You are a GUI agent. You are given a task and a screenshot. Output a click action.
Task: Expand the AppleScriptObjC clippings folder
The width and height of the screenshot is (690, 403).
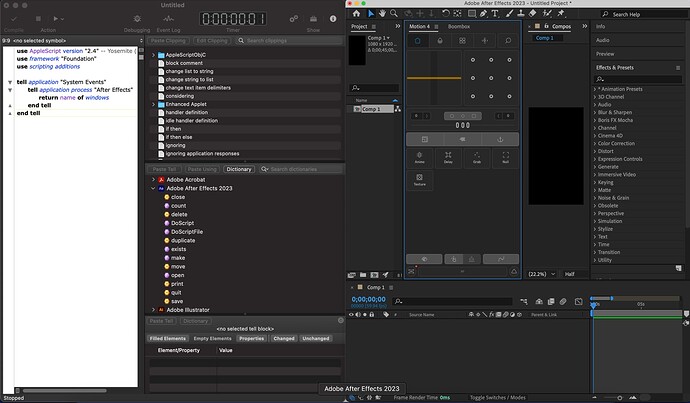click(x=153, y=55)
